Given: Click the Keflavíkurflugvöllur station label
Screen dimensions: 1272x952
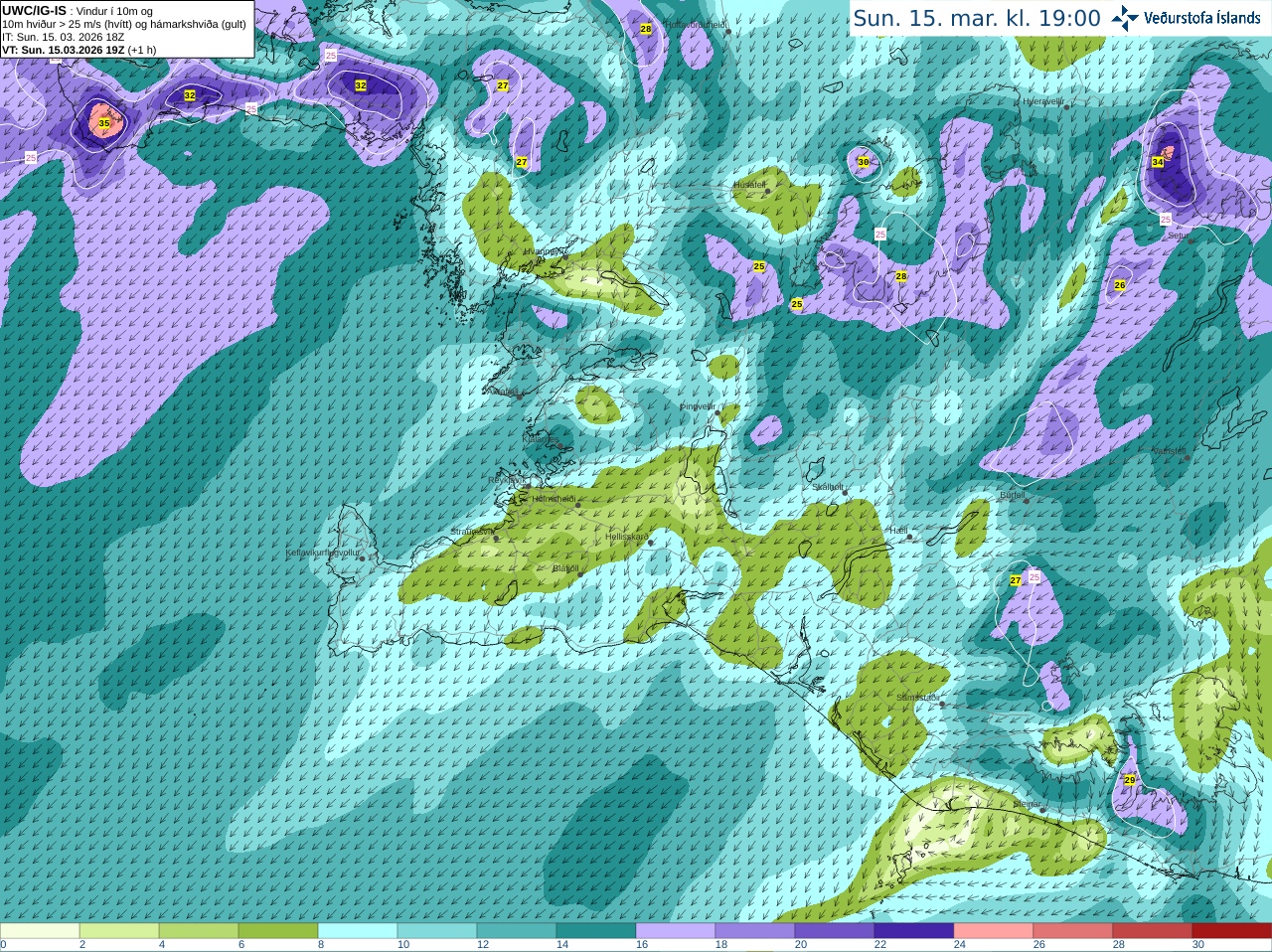Looking at the screenshot, I should (x=323, y=553).
